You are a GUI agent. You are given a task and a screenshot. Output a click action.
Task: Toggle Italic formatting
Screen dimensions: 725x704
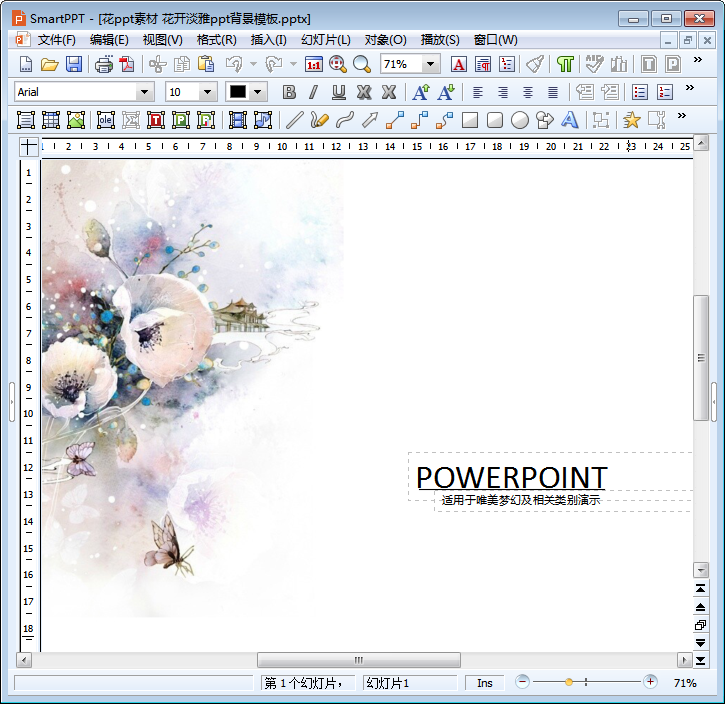point(313,92)
